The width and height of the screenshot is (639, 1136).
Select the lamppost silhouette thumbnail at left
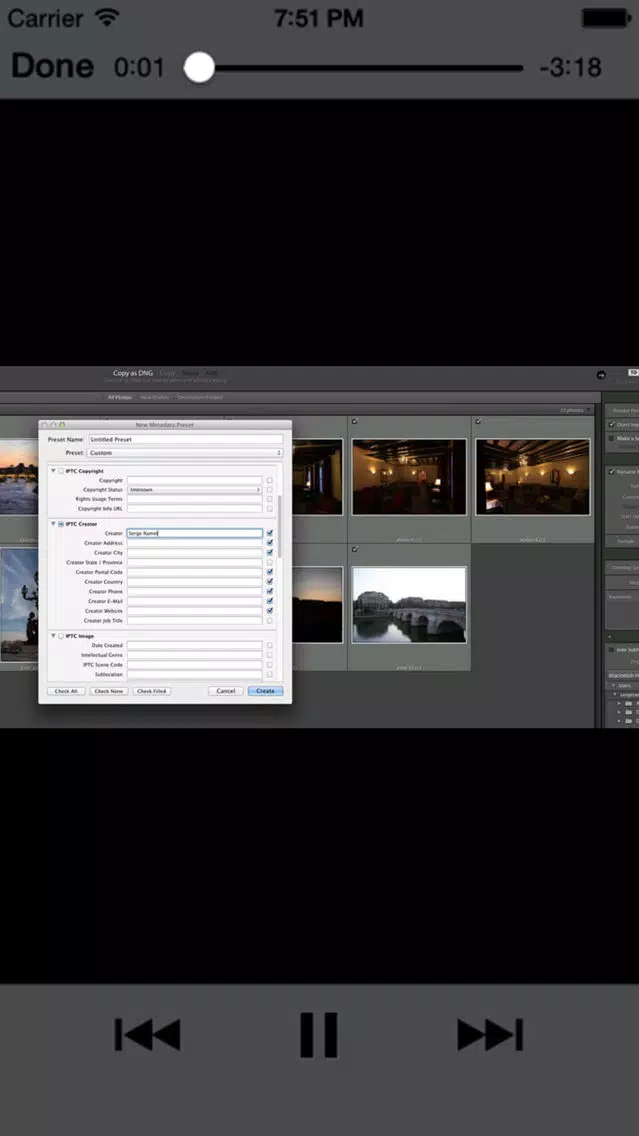coord(19,605)
